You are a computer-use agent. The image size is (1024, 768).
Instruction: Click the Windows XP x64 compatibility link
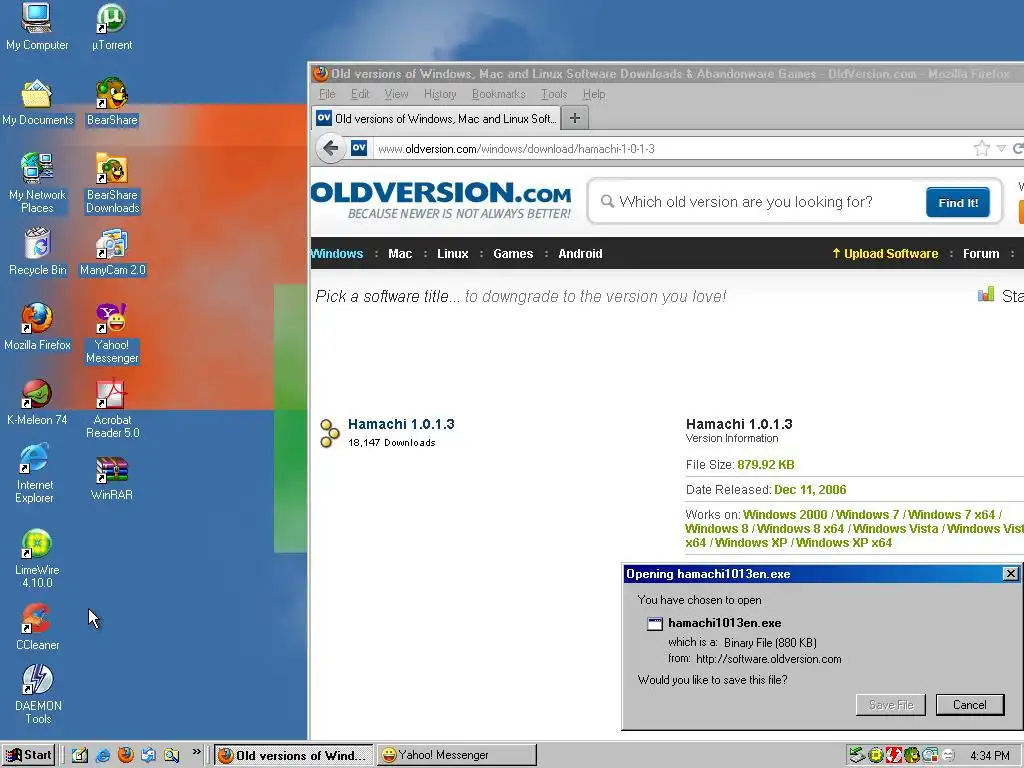click(844, 543)
